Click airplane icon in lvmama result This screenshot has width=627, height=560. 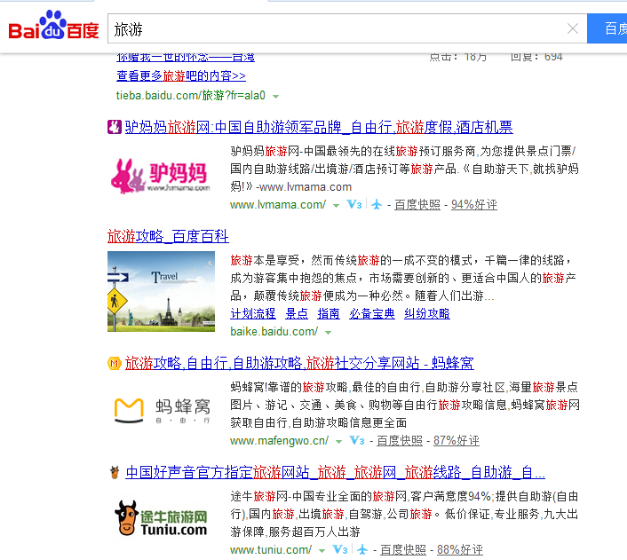(x=376, y=205)
